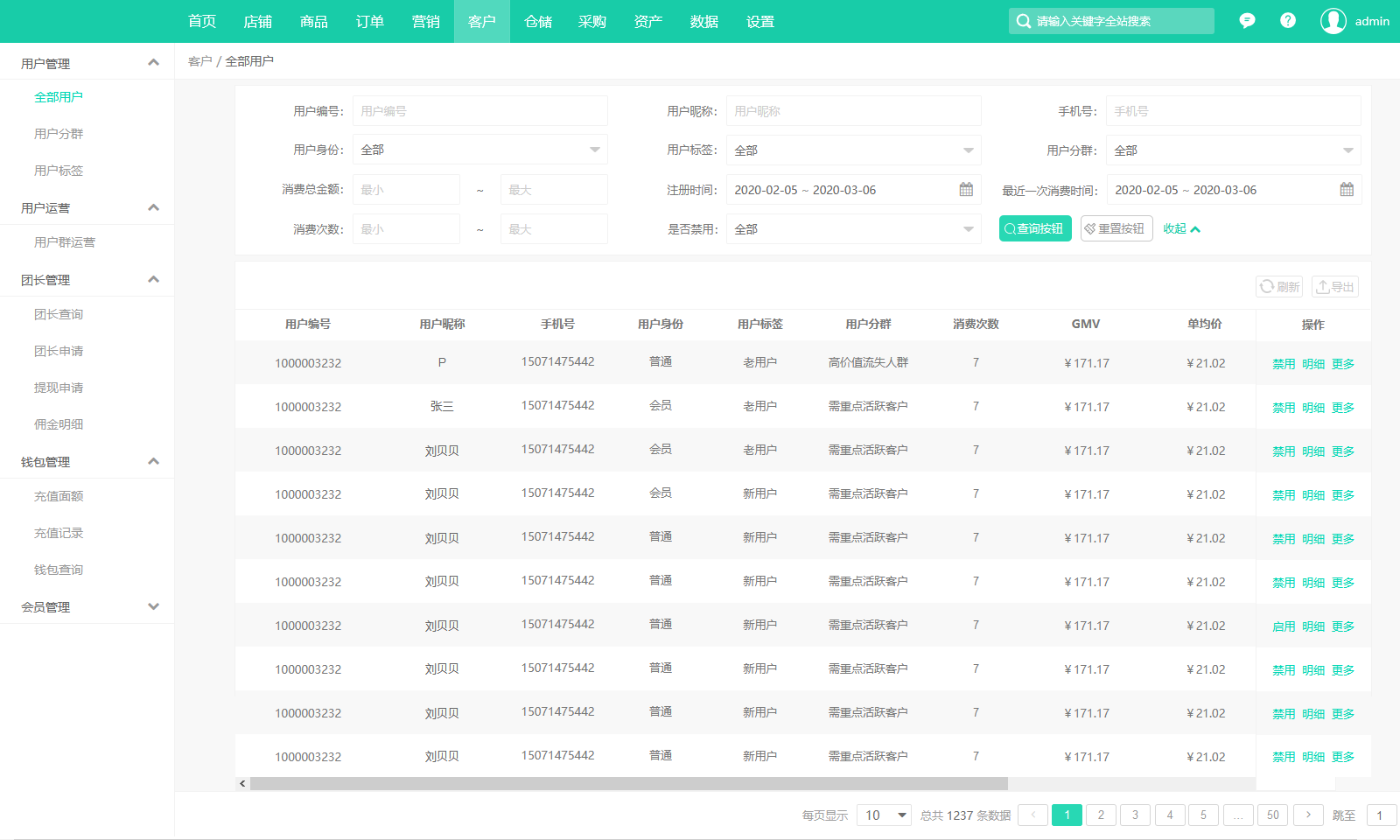Open the 最近一次消费时间 calendar icon
Viewport: 1400px width, 840px height.
[1347, 189]
